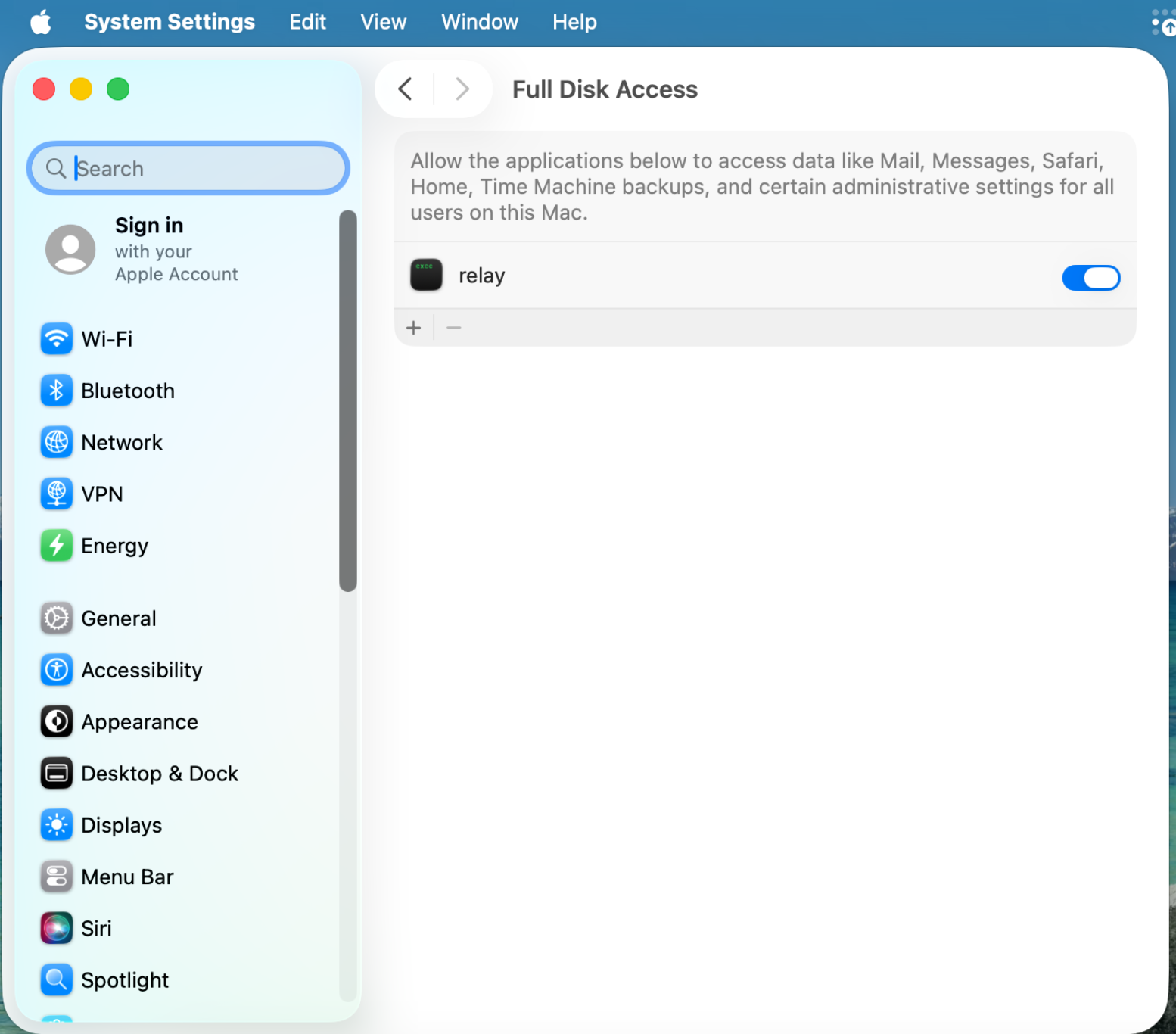Screen dimensions: 1176x1034
Task: Select the Appearance icon
Action: point(57,721)
